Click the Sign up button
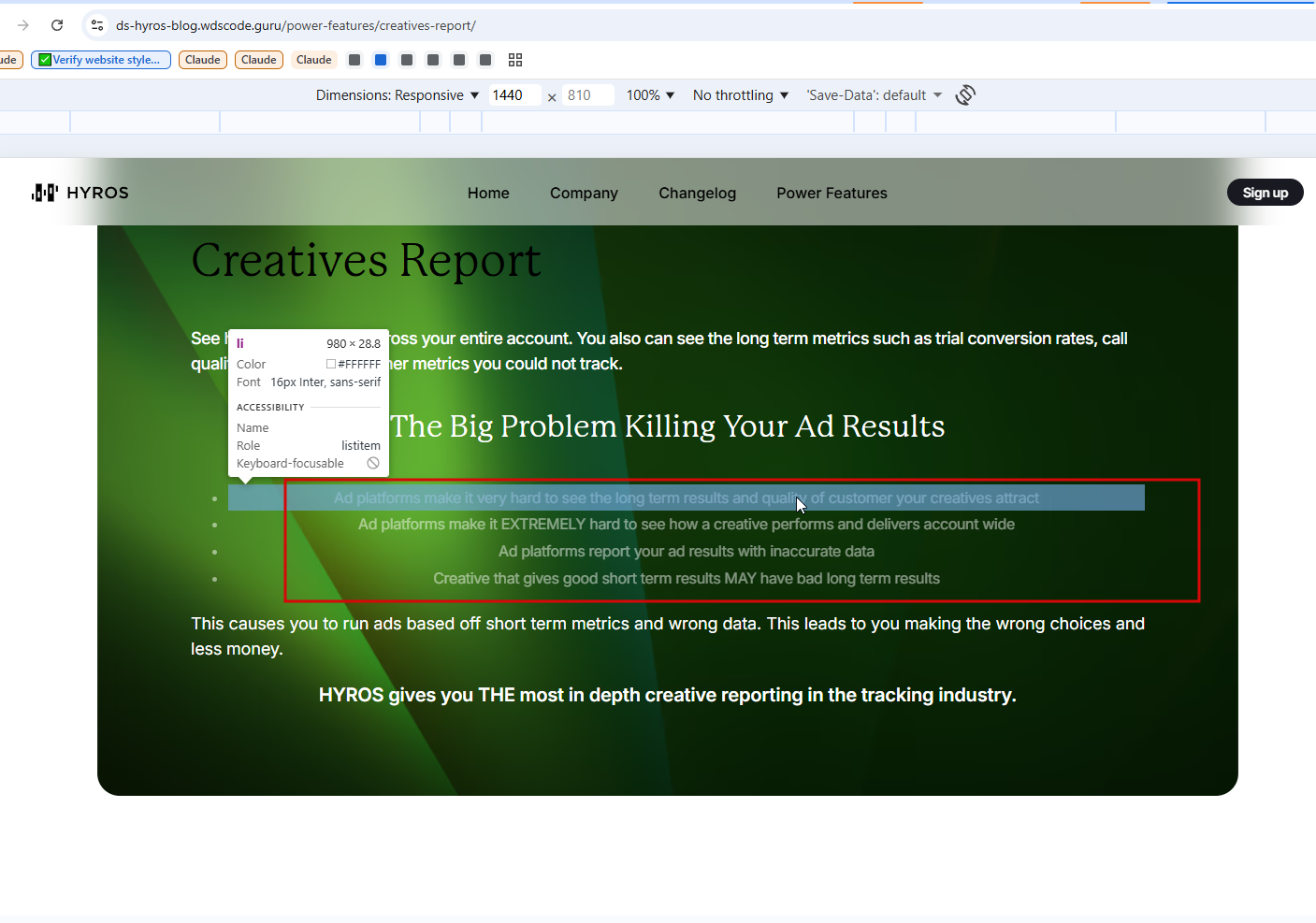The width and height of the screenshot is (1316, 923). click(1265, 193)
